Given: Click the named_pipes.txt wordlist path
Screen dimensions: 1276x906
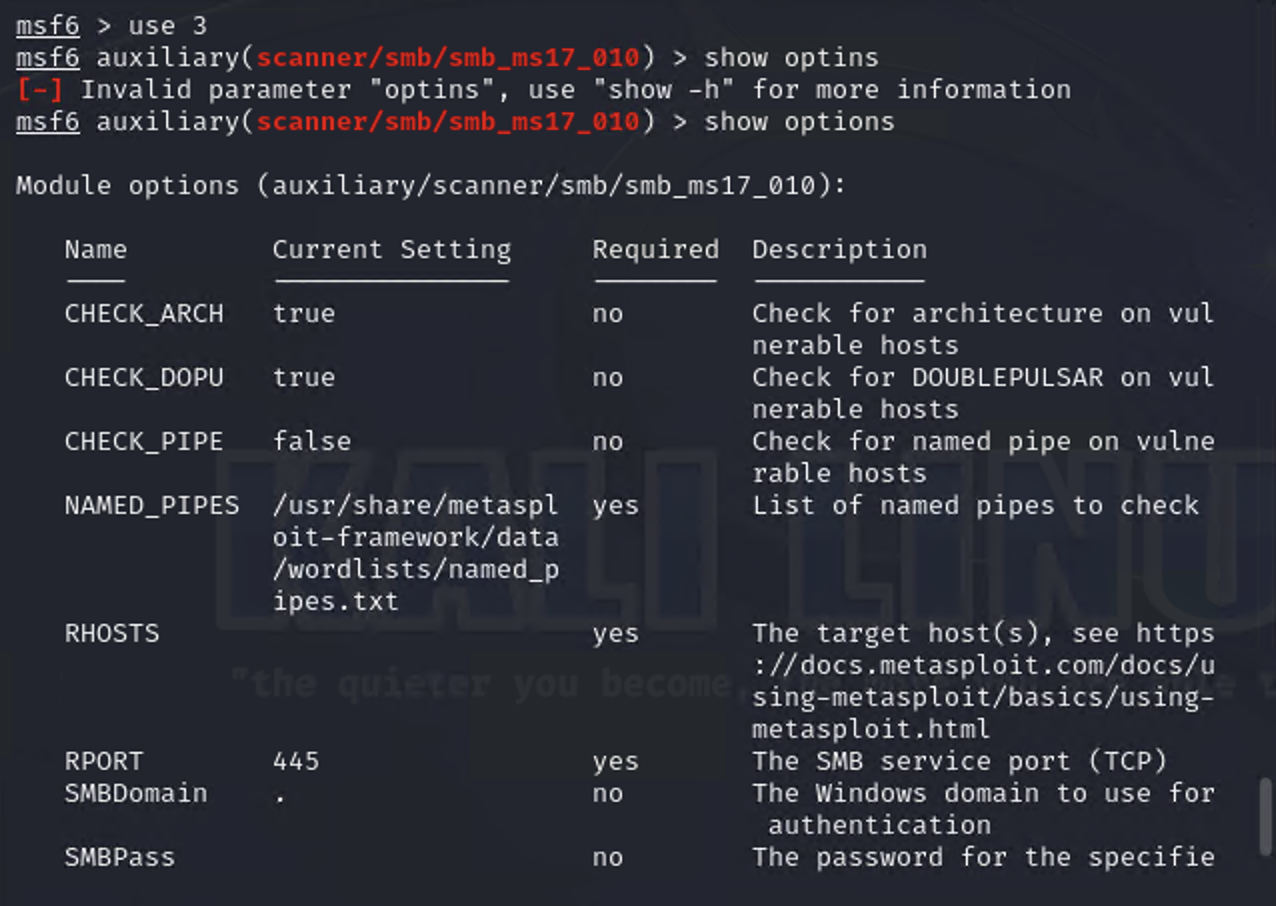Looking at the screenshot, I should coord(416,553).
